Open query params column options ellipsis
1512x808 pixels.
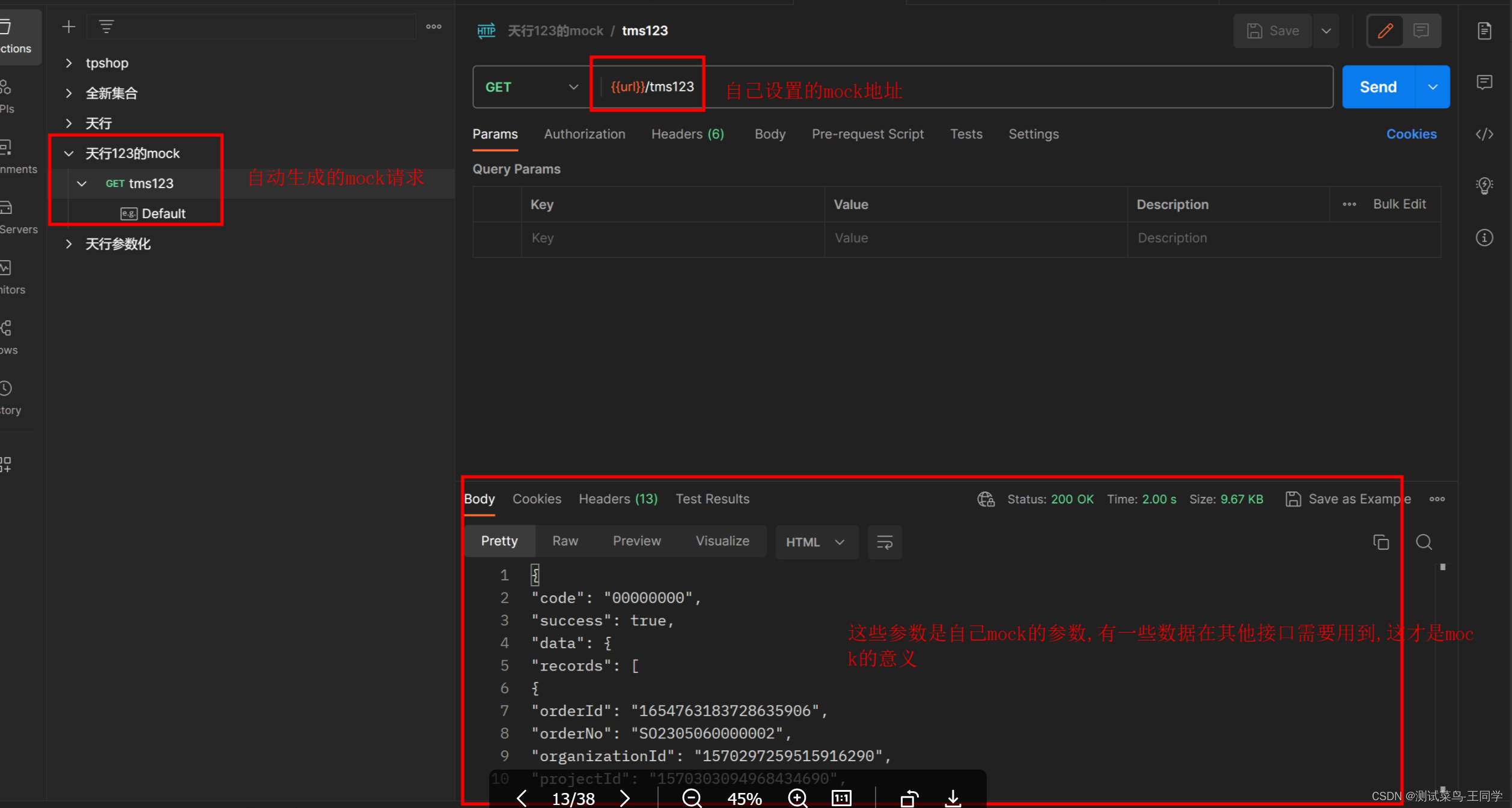pyautogui.click(x=1349, y=204)
